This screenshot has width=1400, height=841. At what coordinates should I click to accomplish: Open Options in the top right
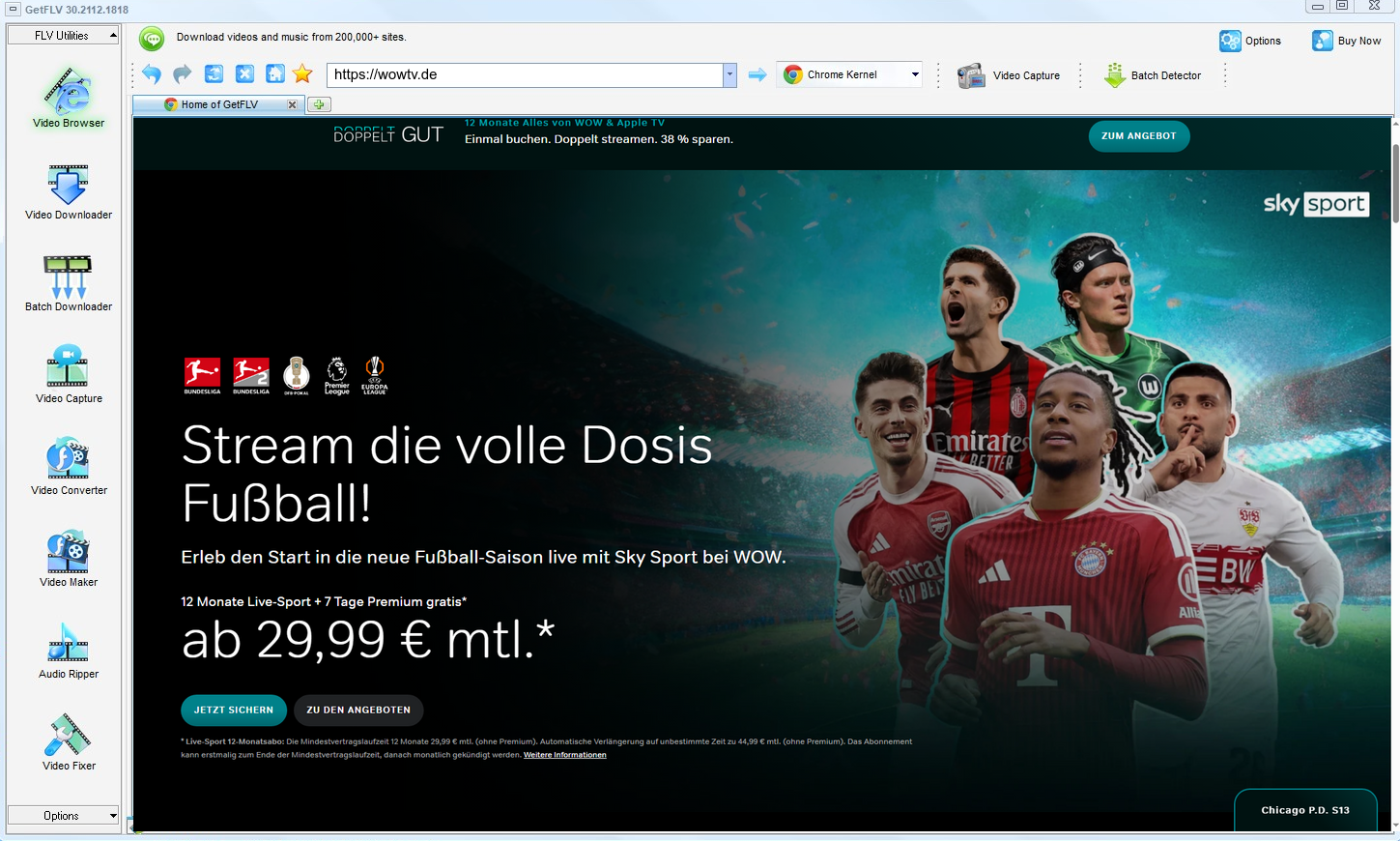point(1250,41)
